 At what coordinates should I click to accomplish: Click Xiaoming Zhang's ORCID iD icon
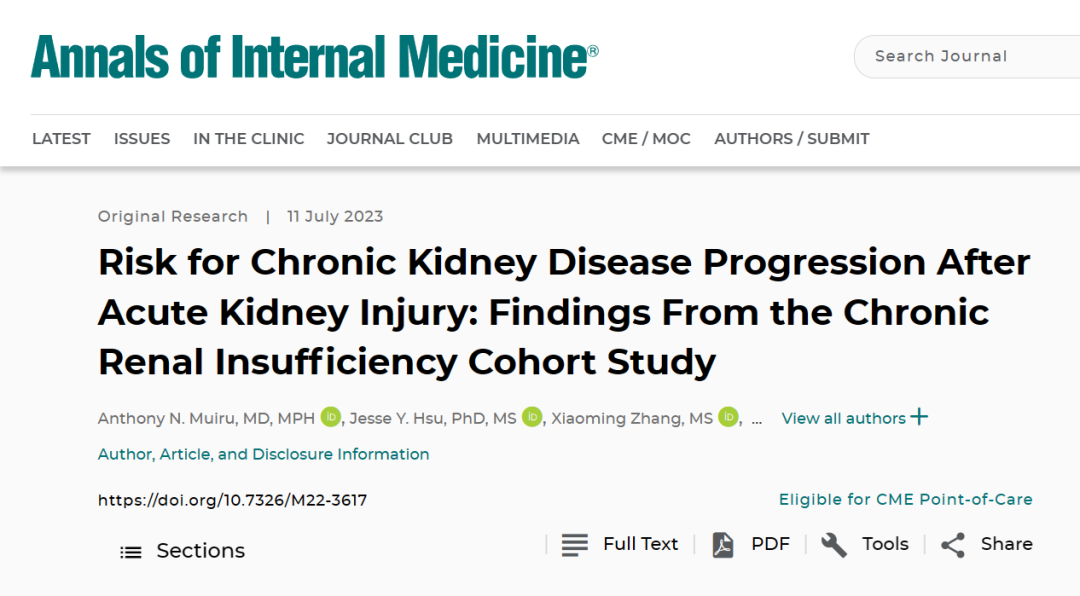pos(728,417)
